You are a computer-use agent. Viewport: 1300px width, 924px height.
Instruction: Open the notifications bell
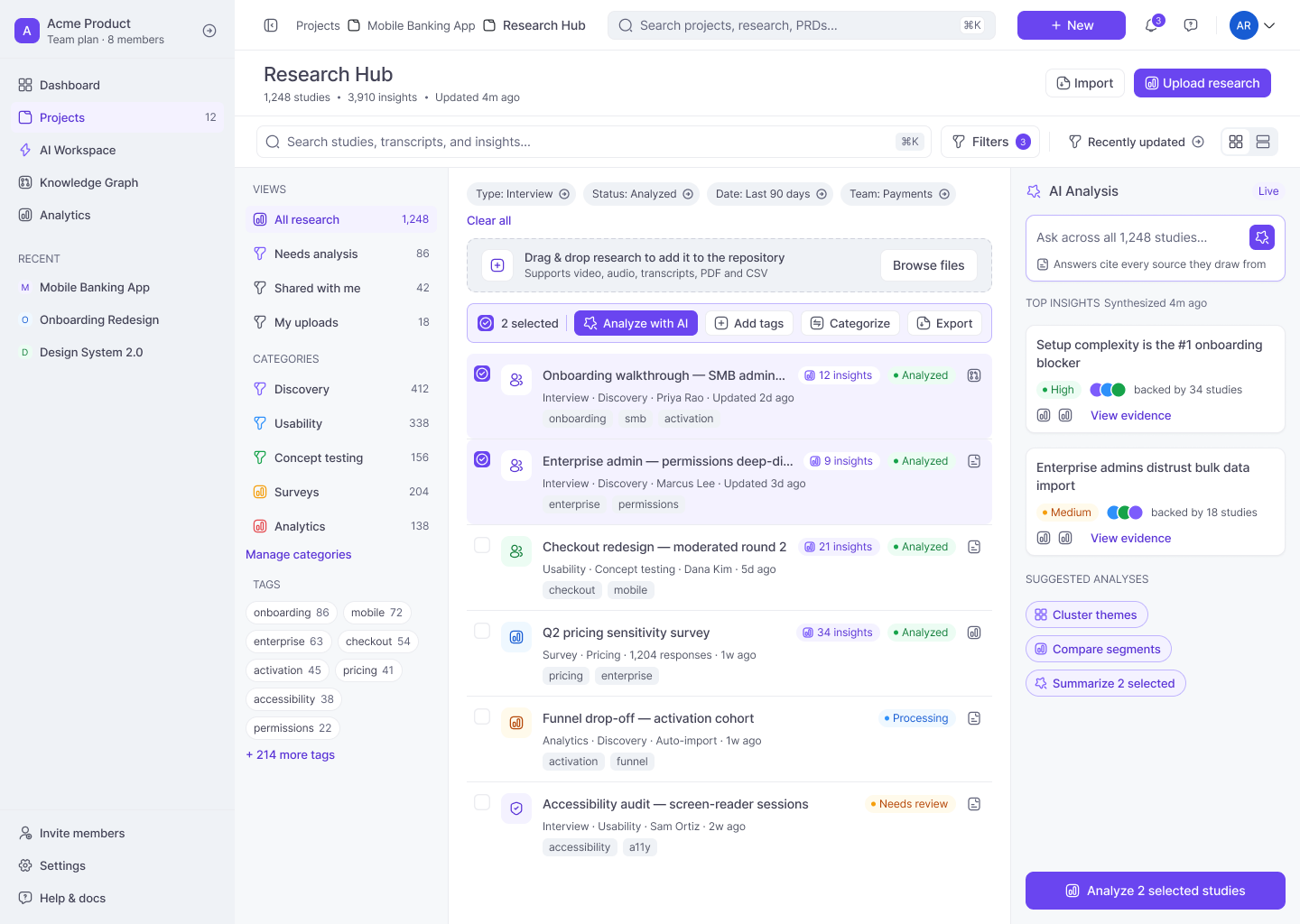pos(1151,25)
